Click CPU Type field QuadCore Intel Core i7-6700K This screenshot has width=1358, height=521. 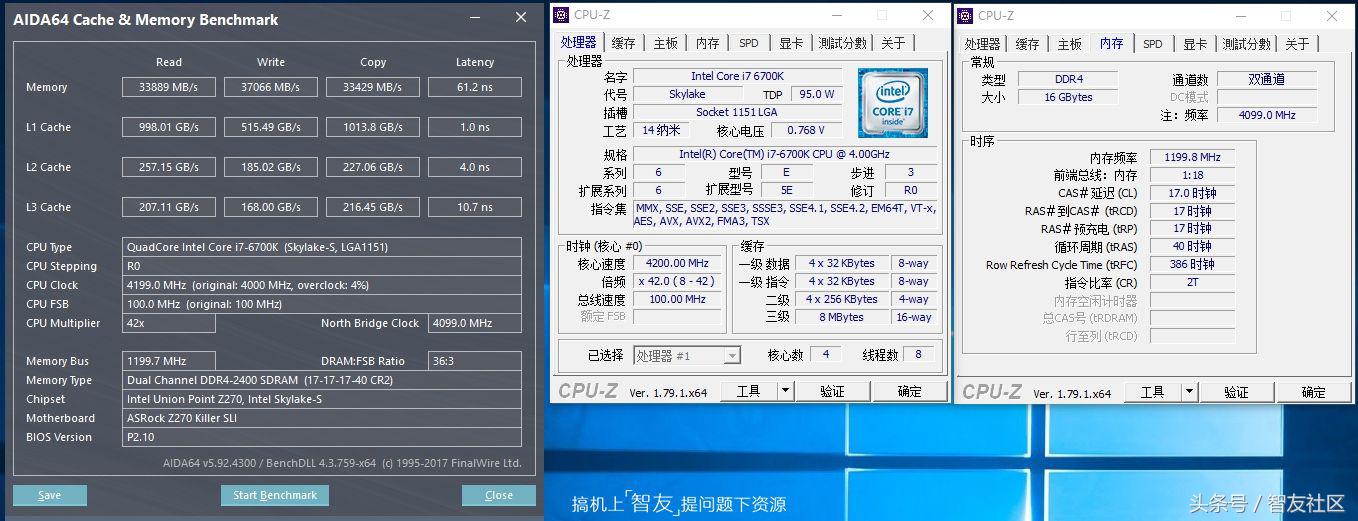coord(322,247)
